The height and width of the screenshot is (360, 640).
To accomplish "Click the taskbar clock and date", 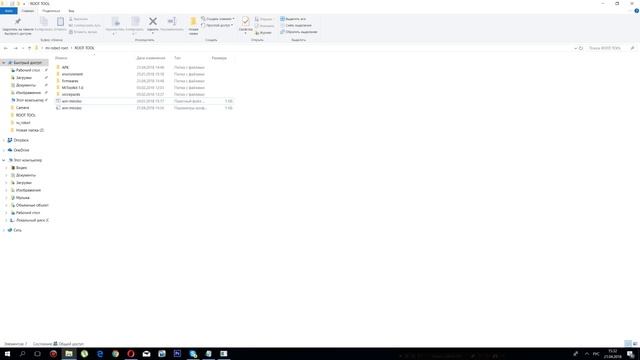I will (x=612, y=353).
